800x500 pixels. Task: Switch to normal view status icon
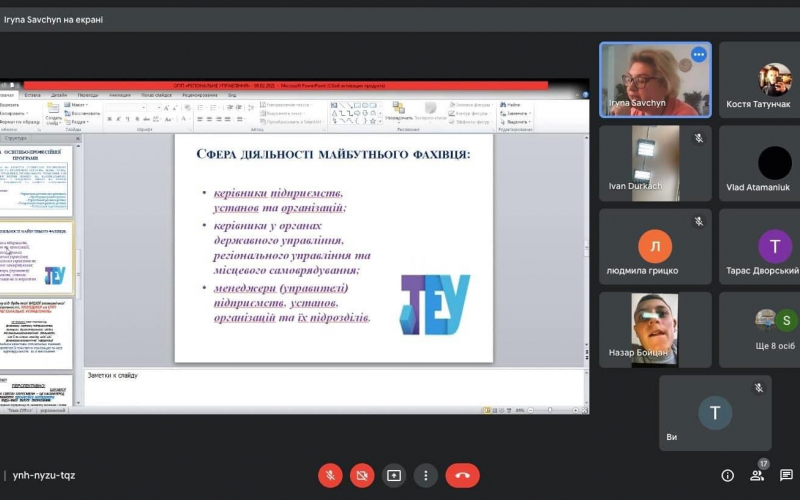tap(487, 410)
